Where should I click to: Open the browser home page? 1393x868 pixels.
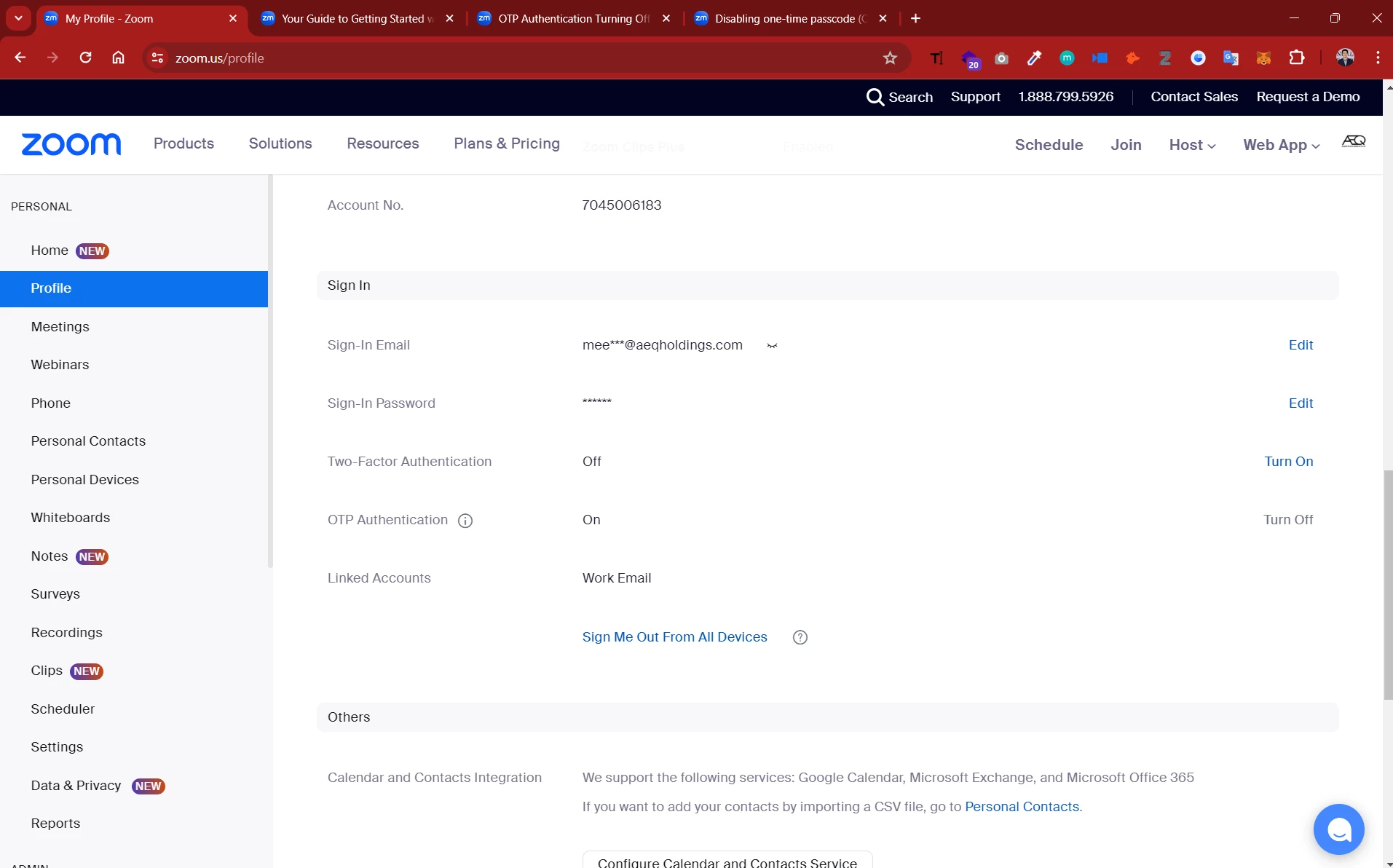tap(118, 58)
